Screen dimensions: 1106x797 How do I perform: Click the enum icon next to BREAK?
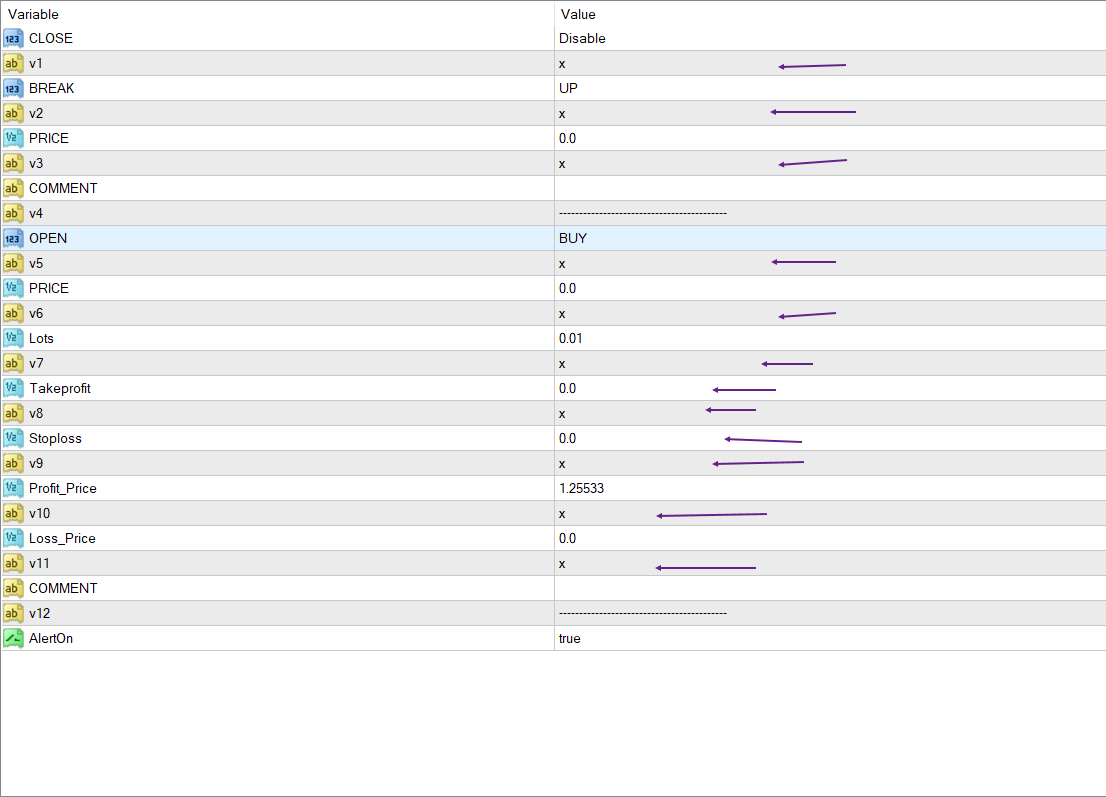[x=13, y=88]
